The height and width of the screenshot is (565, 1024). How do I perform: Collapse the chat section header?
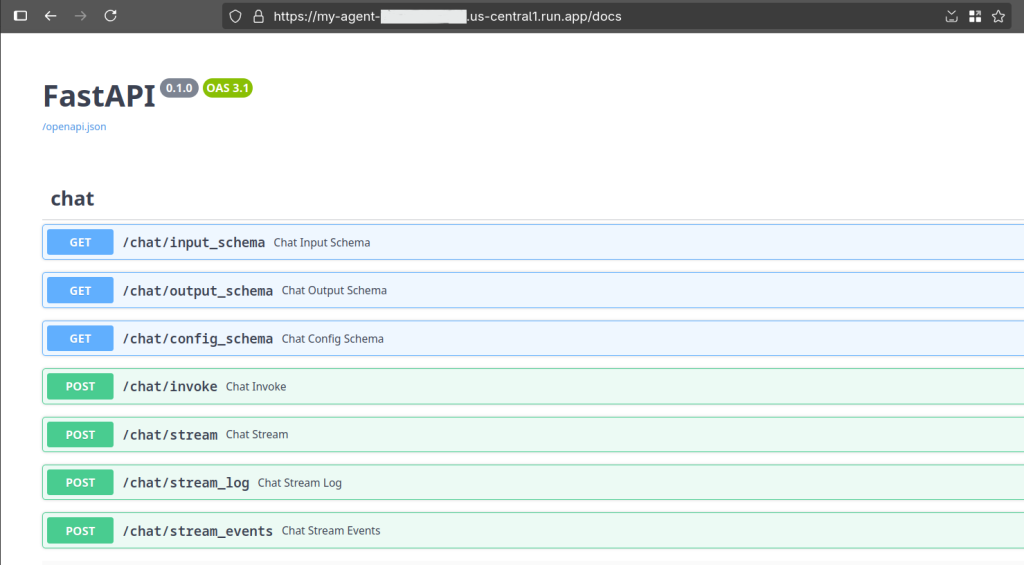point(533,199)
